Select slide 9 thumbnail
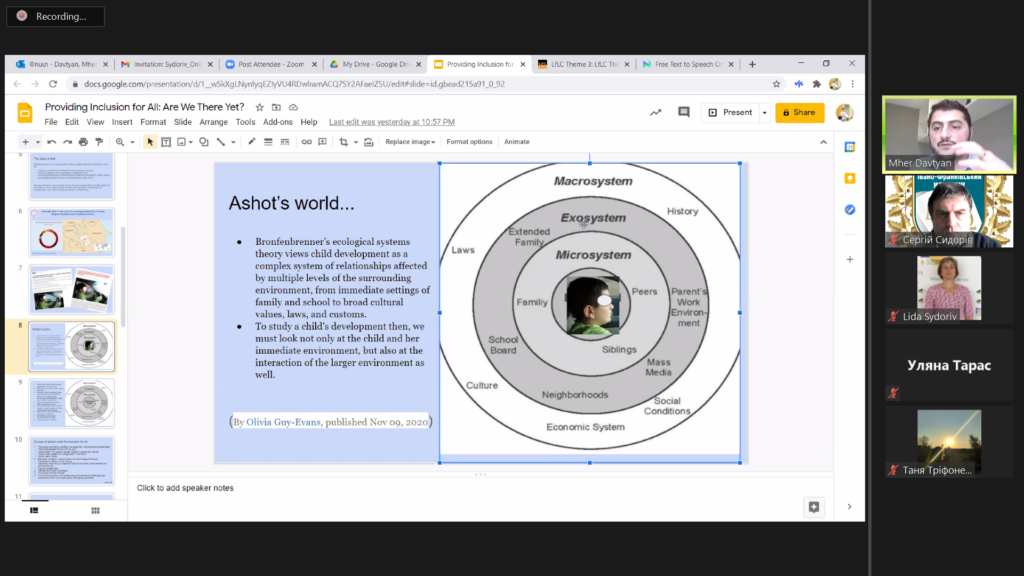The image size is (1024, 576). click(x=71, y=403)
